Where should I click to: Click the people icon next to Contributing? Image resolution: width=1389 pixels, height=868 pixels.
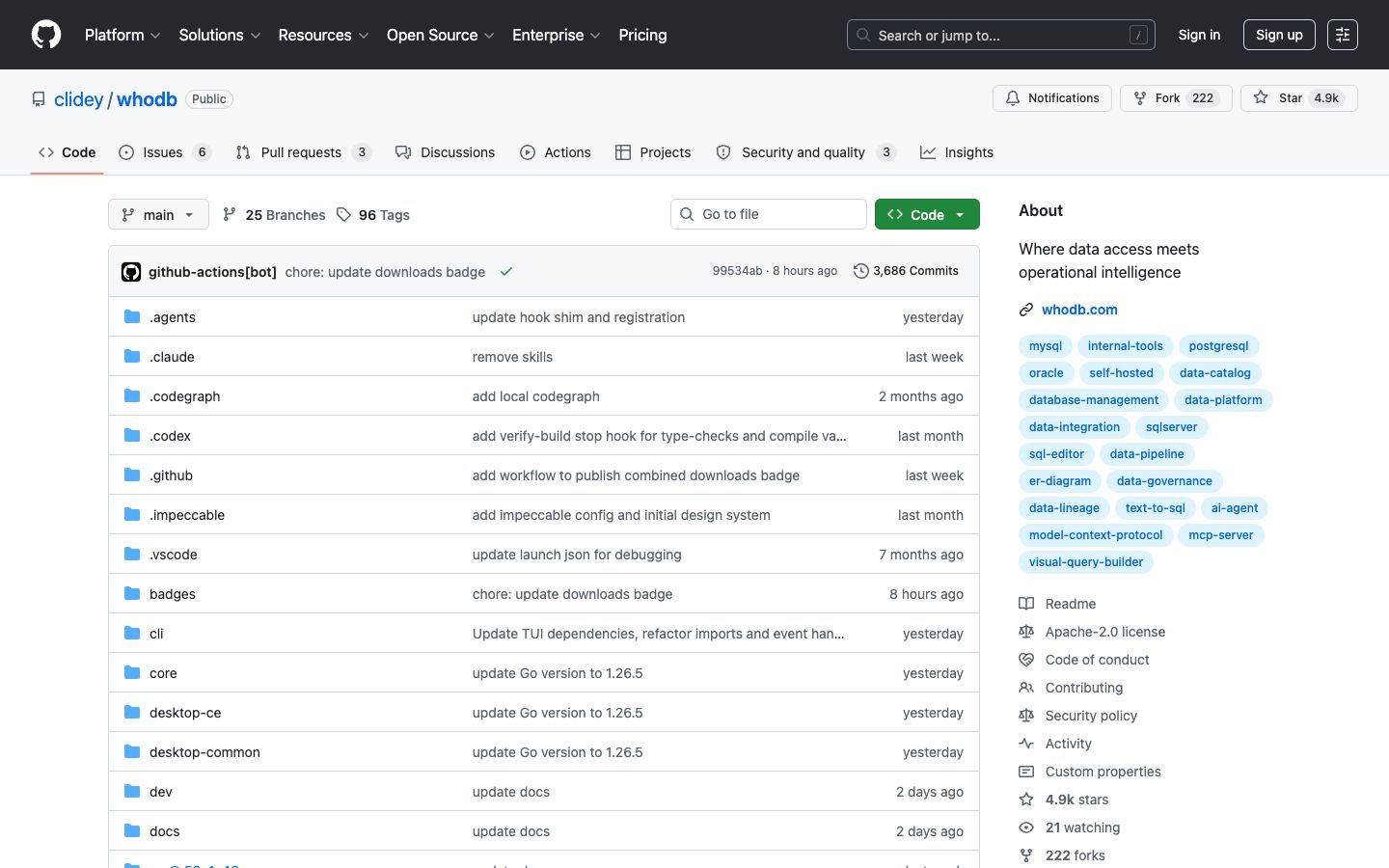coord(1026,688)
